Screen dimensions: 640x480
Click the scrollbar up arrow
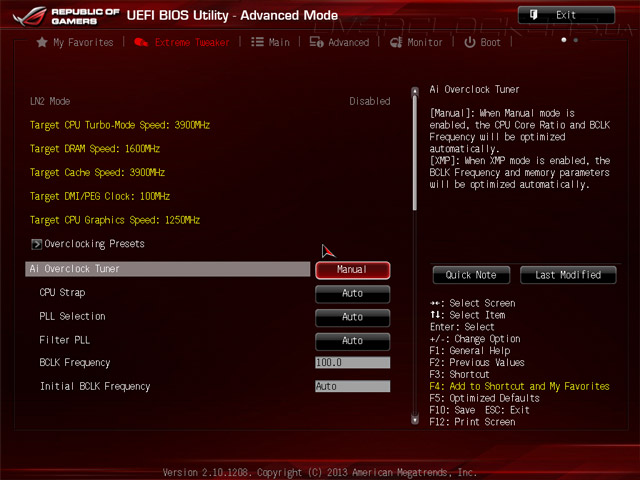[x=415, y=91]
